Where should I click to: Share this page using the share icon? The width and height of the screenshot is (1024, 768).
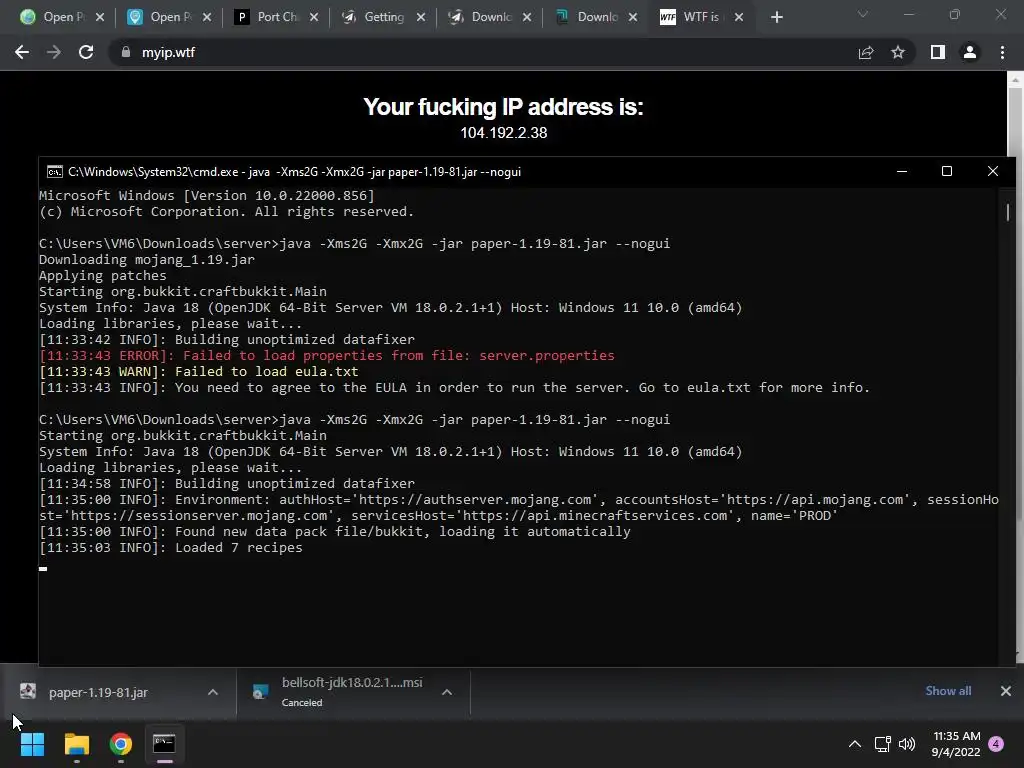tap(866, 52)
